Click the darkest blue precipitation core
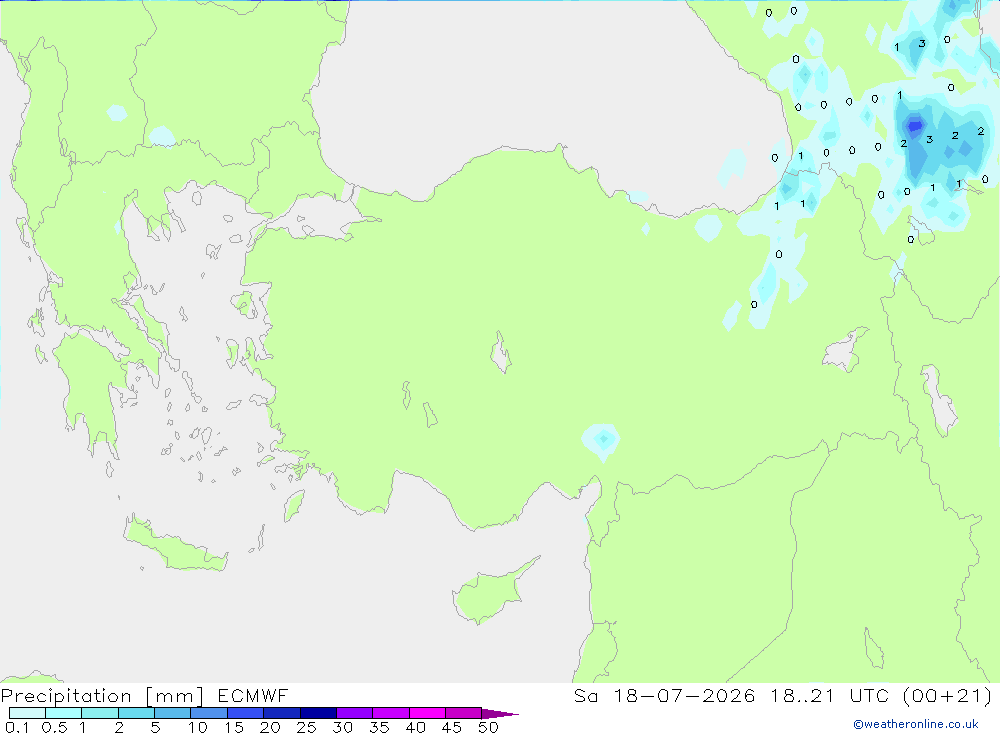The image size is (1000, 733). (915, 126)
